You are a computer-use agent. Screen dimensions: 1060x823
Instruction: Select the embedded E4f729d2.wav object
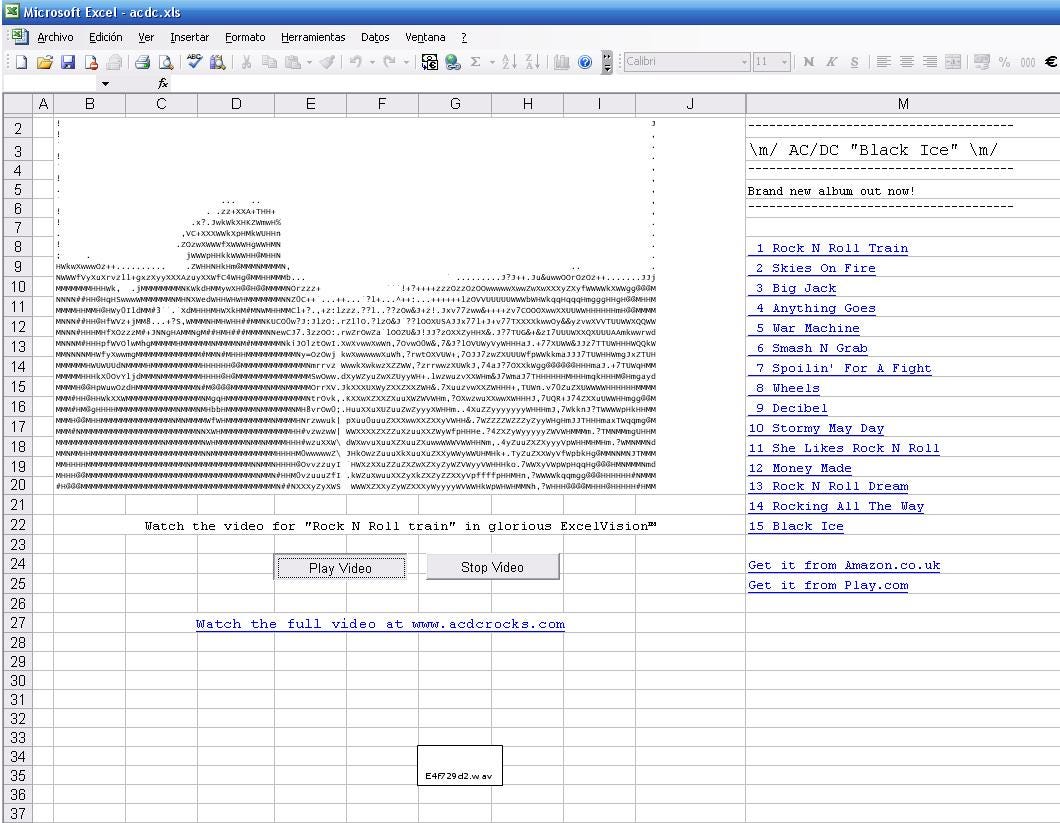tap(460, 766)
